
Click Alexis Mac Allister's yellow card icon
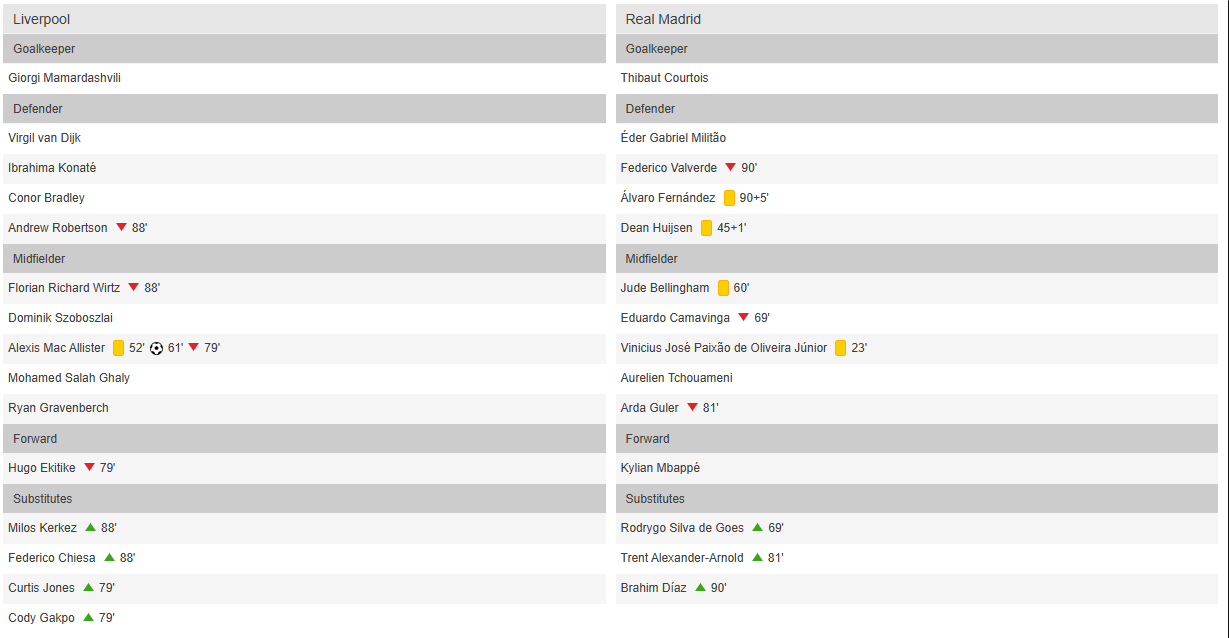119,348
